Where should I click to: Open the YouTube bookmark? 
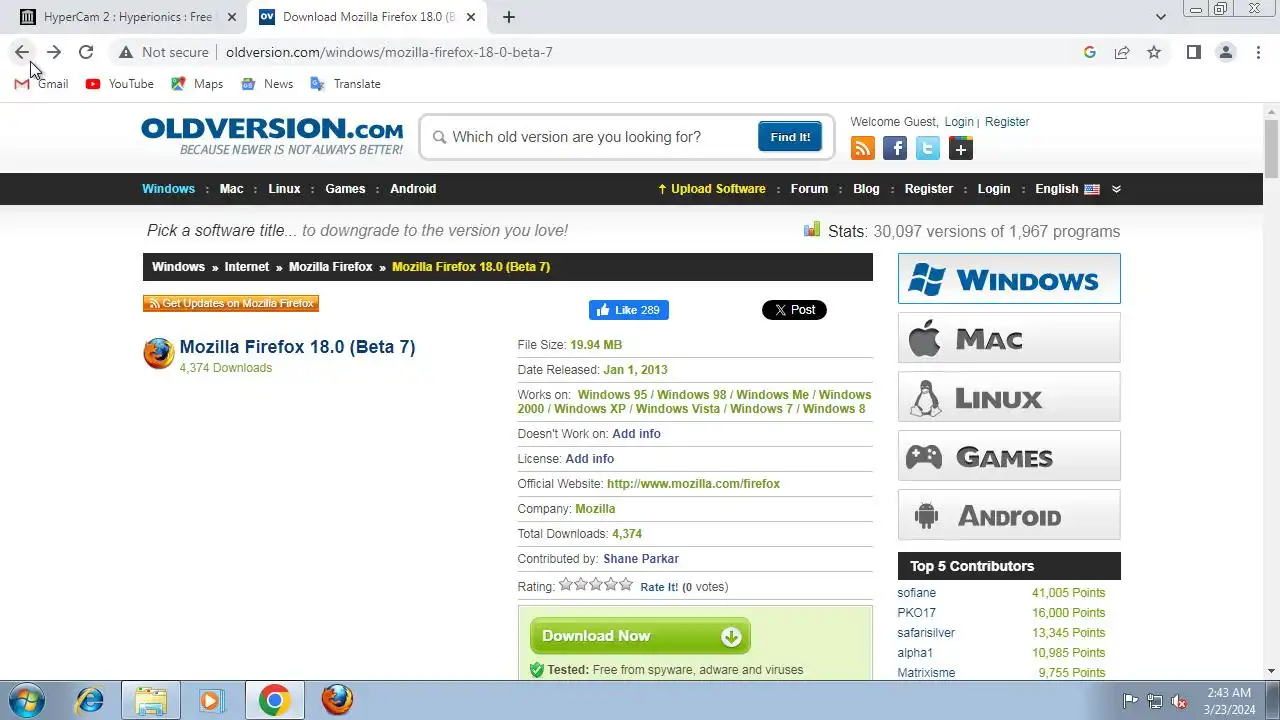point(120,84)
